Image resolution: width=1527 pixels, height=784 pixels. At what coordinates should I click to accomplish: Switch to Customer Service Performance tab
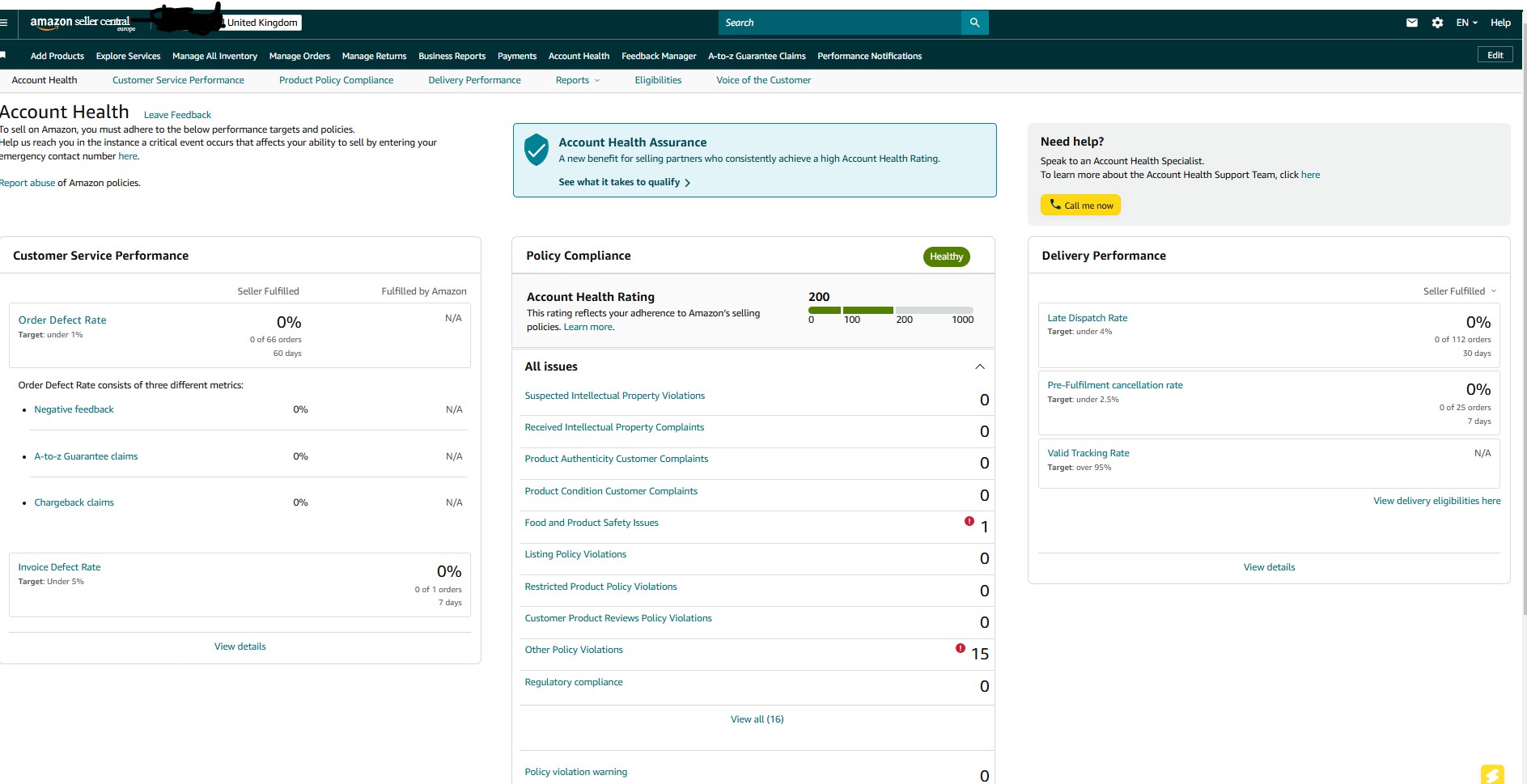pyautogui.click(x=178, y=80)
